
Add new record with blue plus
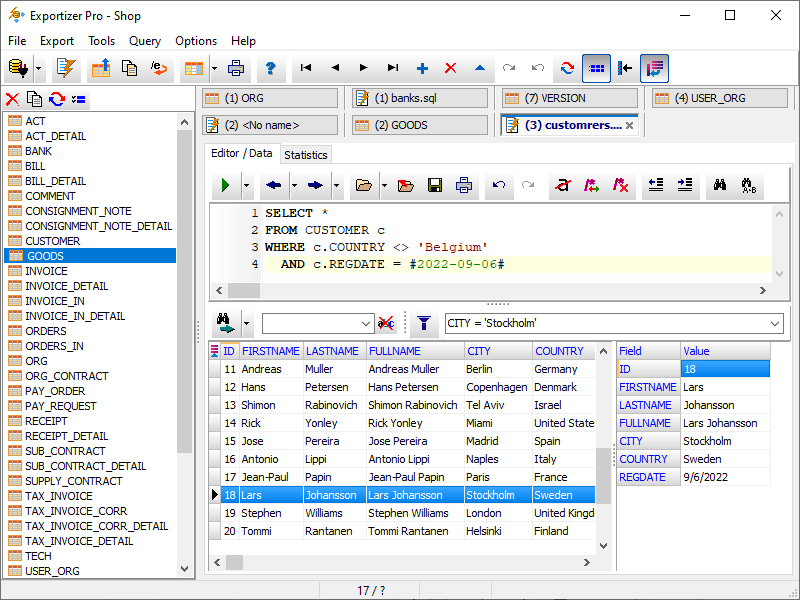tap(422, 68)
